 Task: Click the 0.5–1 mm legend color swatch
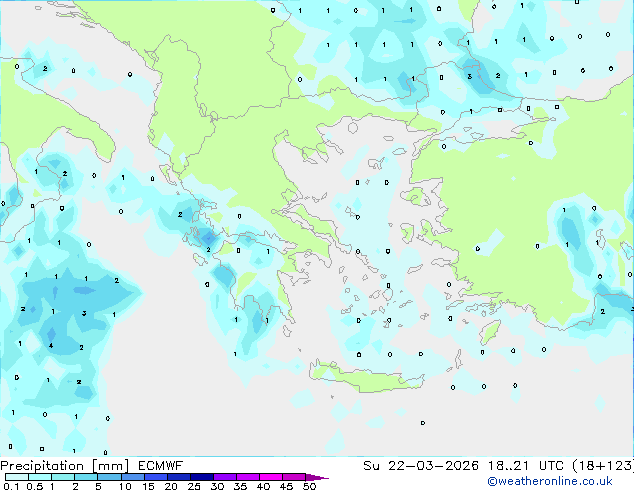click(40, 477)
